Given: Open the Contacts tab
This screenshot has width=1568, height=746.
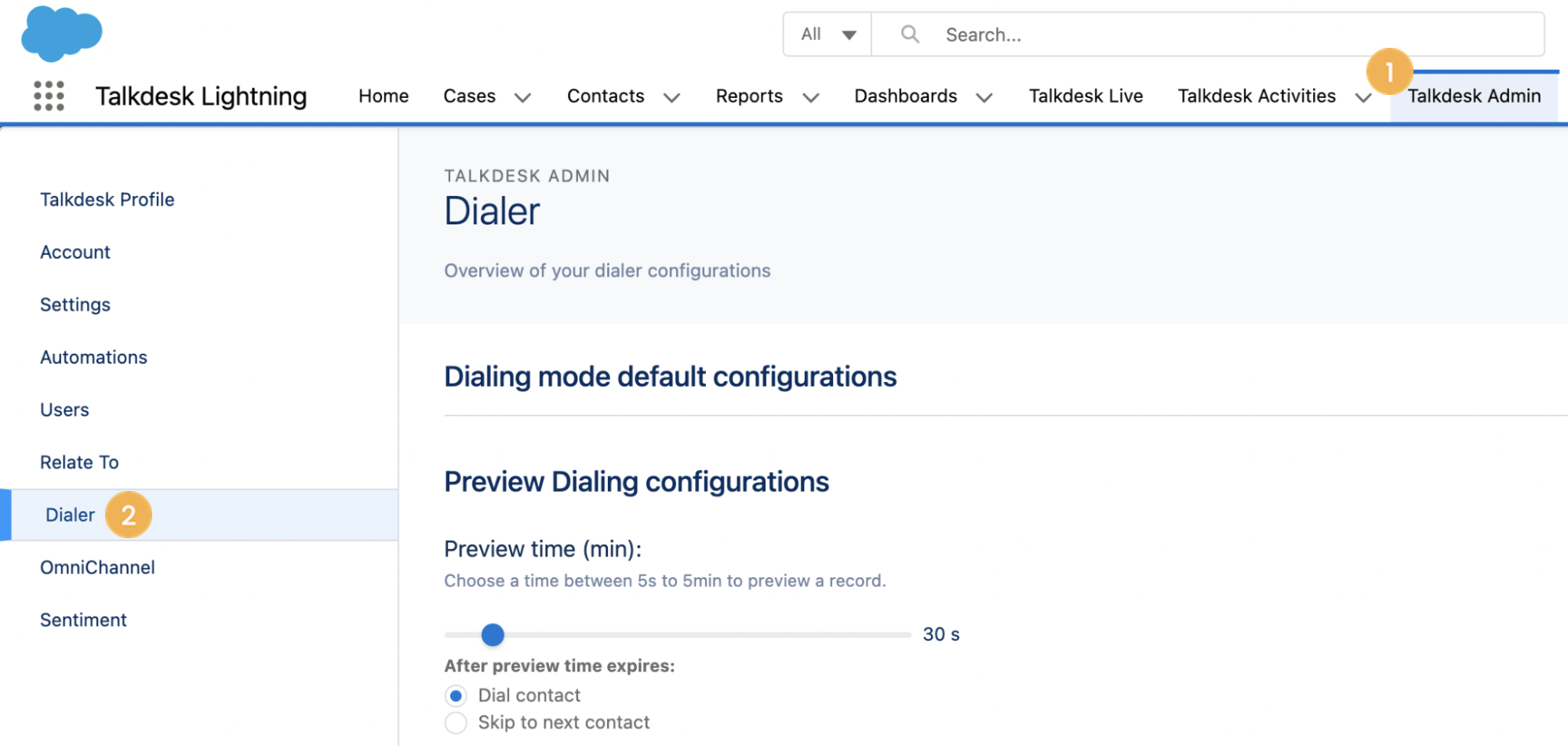Looking at the screenshot, I should pyautogui.click(x=606, y=96).
